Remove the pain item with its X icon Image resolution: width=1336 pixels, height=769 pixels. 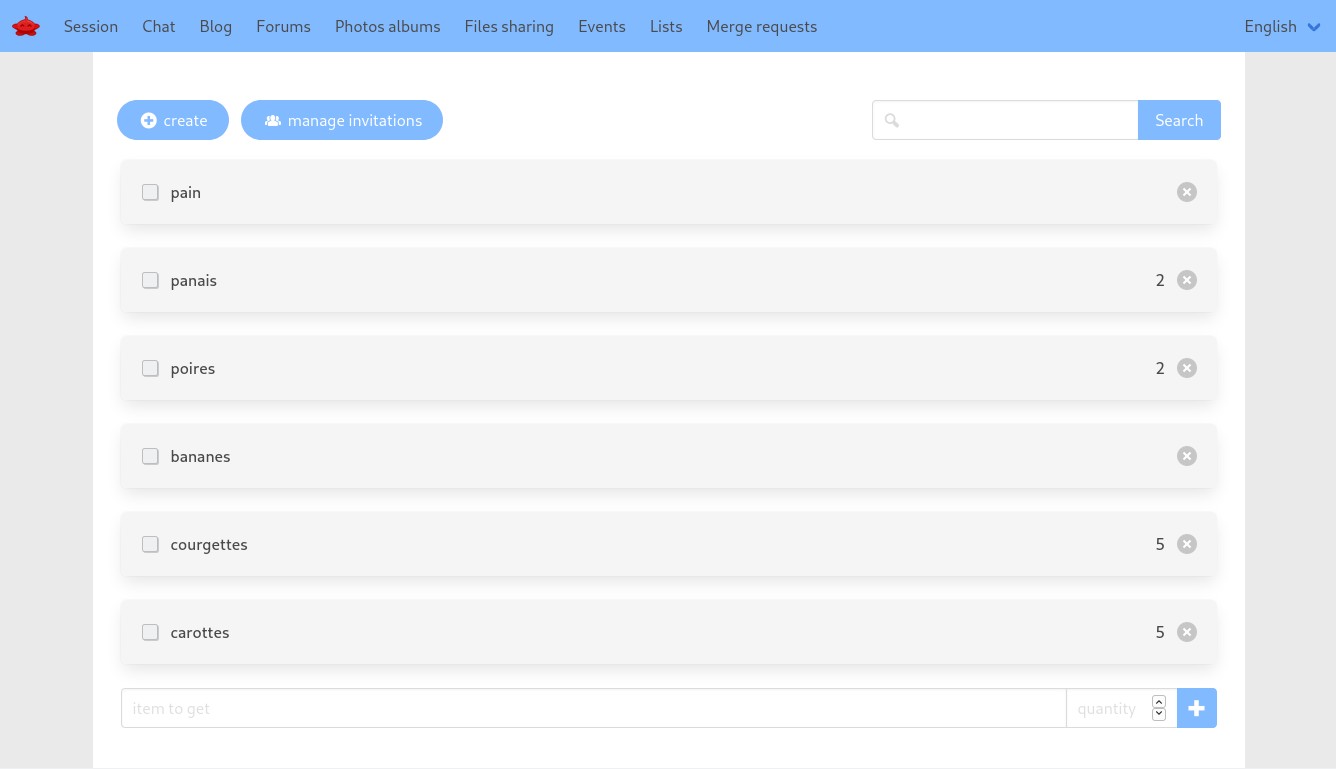point(1187,192)
